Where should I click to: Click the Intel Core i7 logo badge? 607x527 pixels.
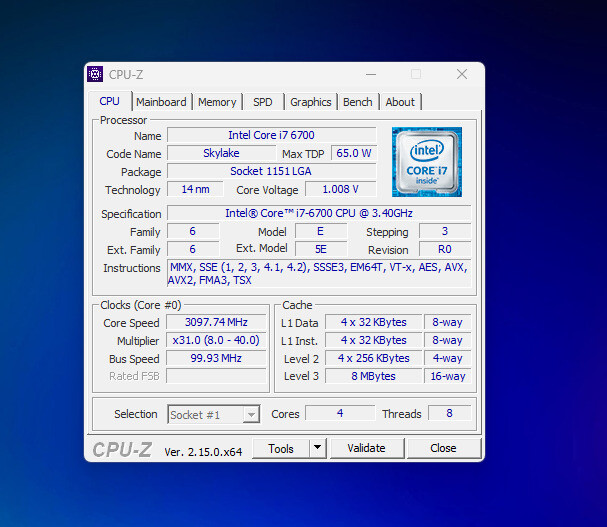427,162
